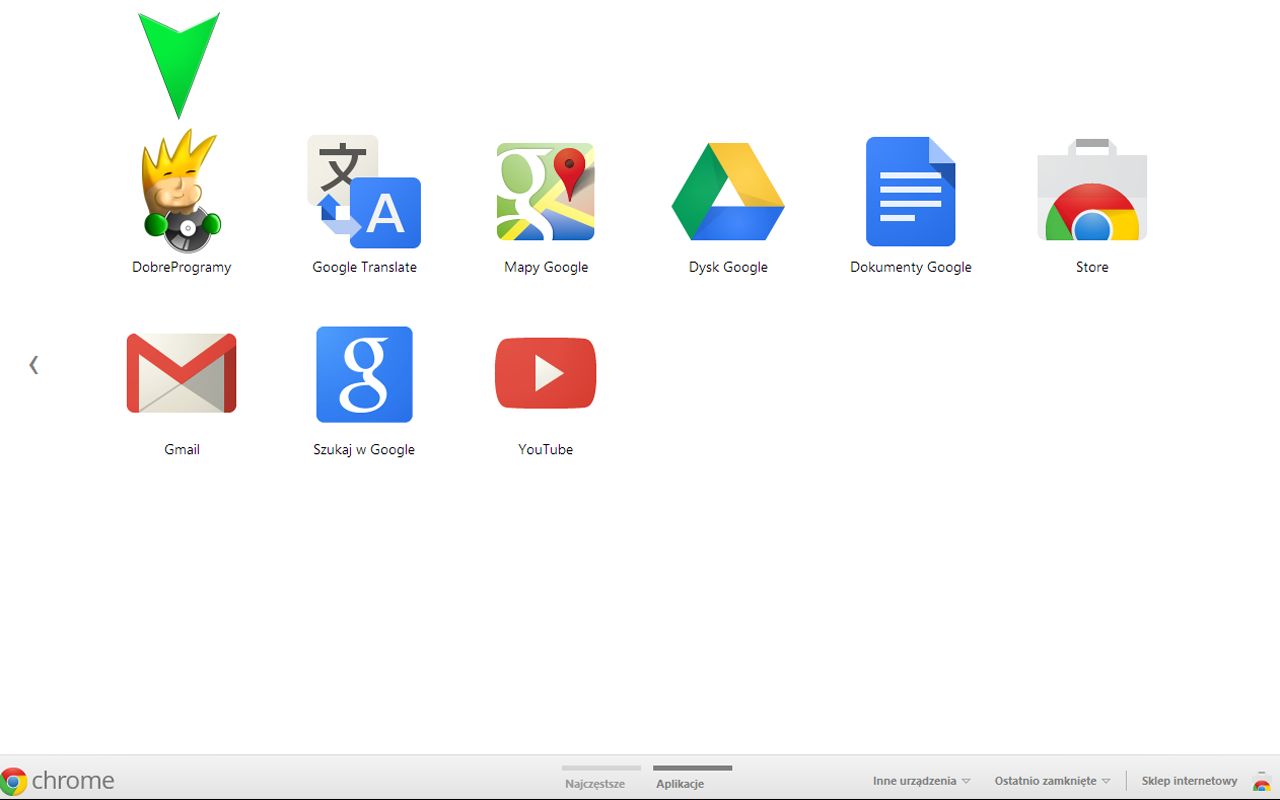1280x800 pixels.
Task: Click the Chrome logo in footer
Action: tap(13, 781)
